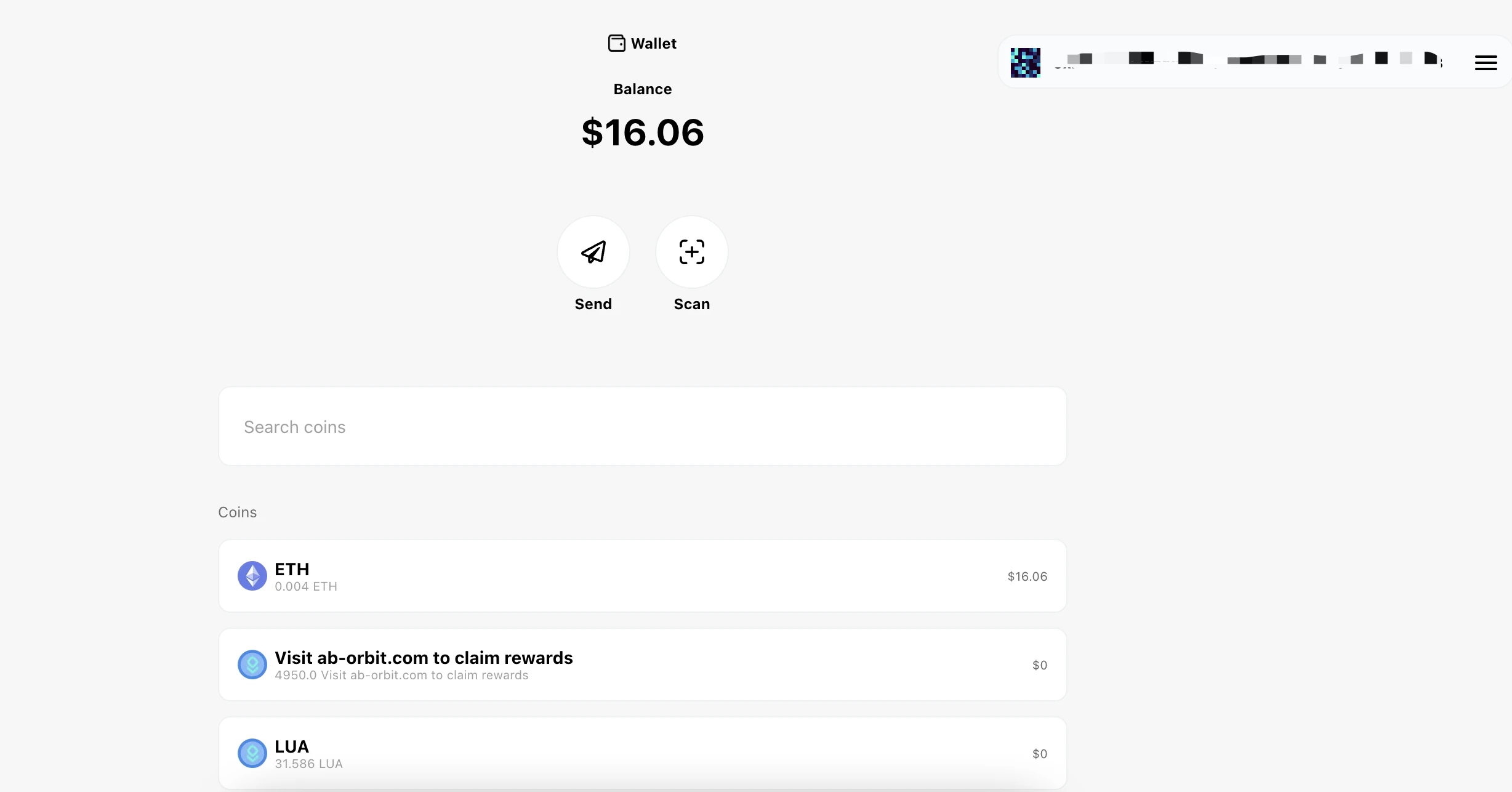Click the 31.586 LUA amount text
1512x792 pixels.
coord(308,764)
